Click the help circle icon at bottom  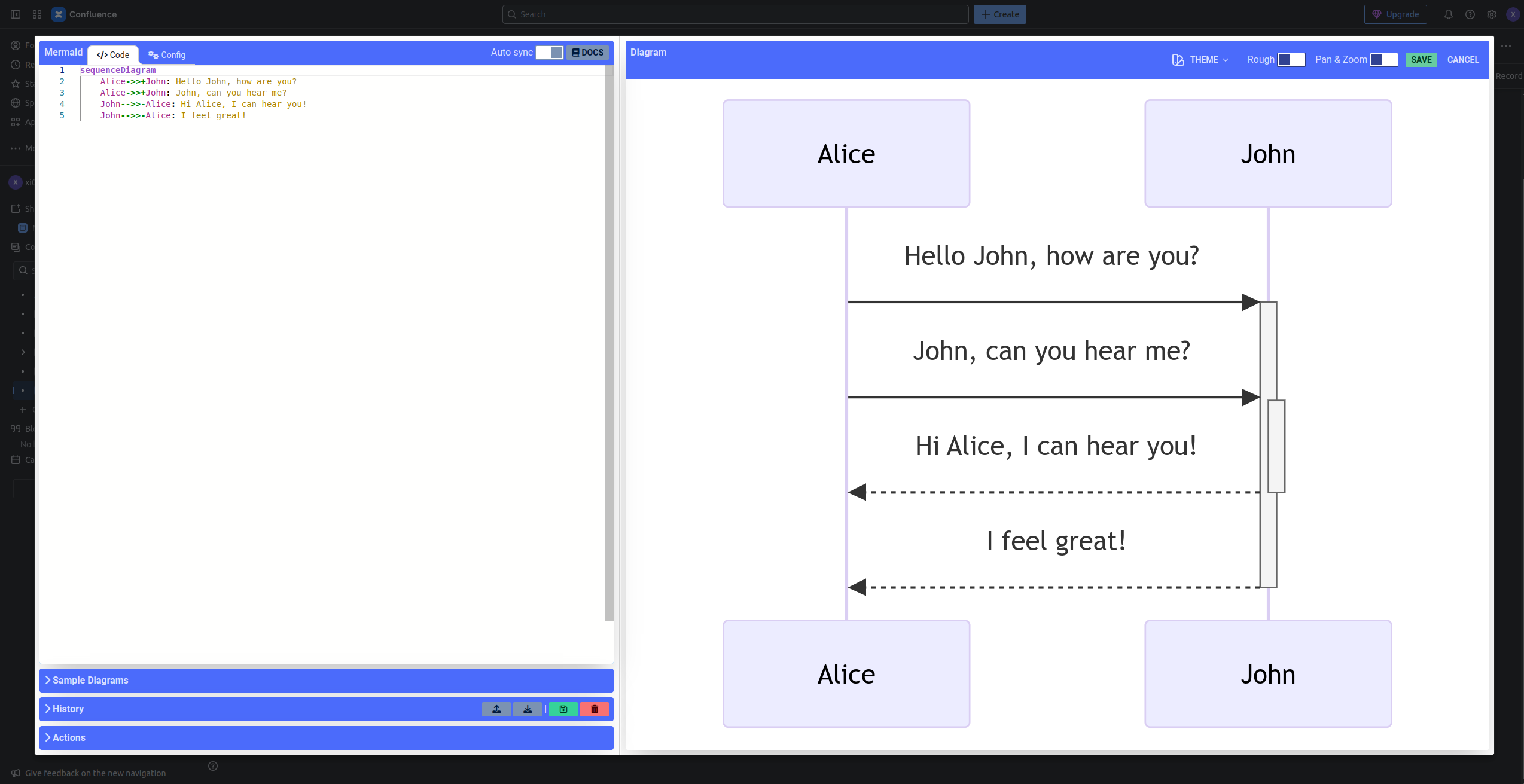point(213,766)
